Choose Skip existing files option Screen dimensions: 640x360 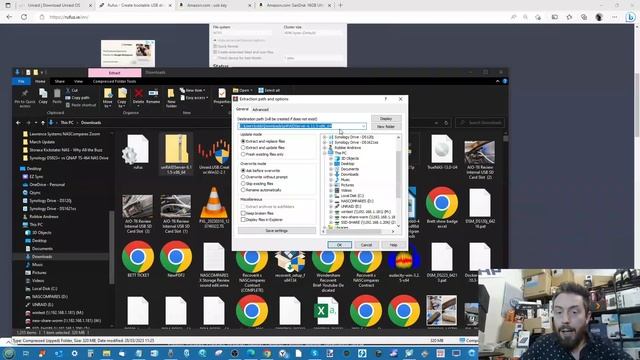(243, 183)
